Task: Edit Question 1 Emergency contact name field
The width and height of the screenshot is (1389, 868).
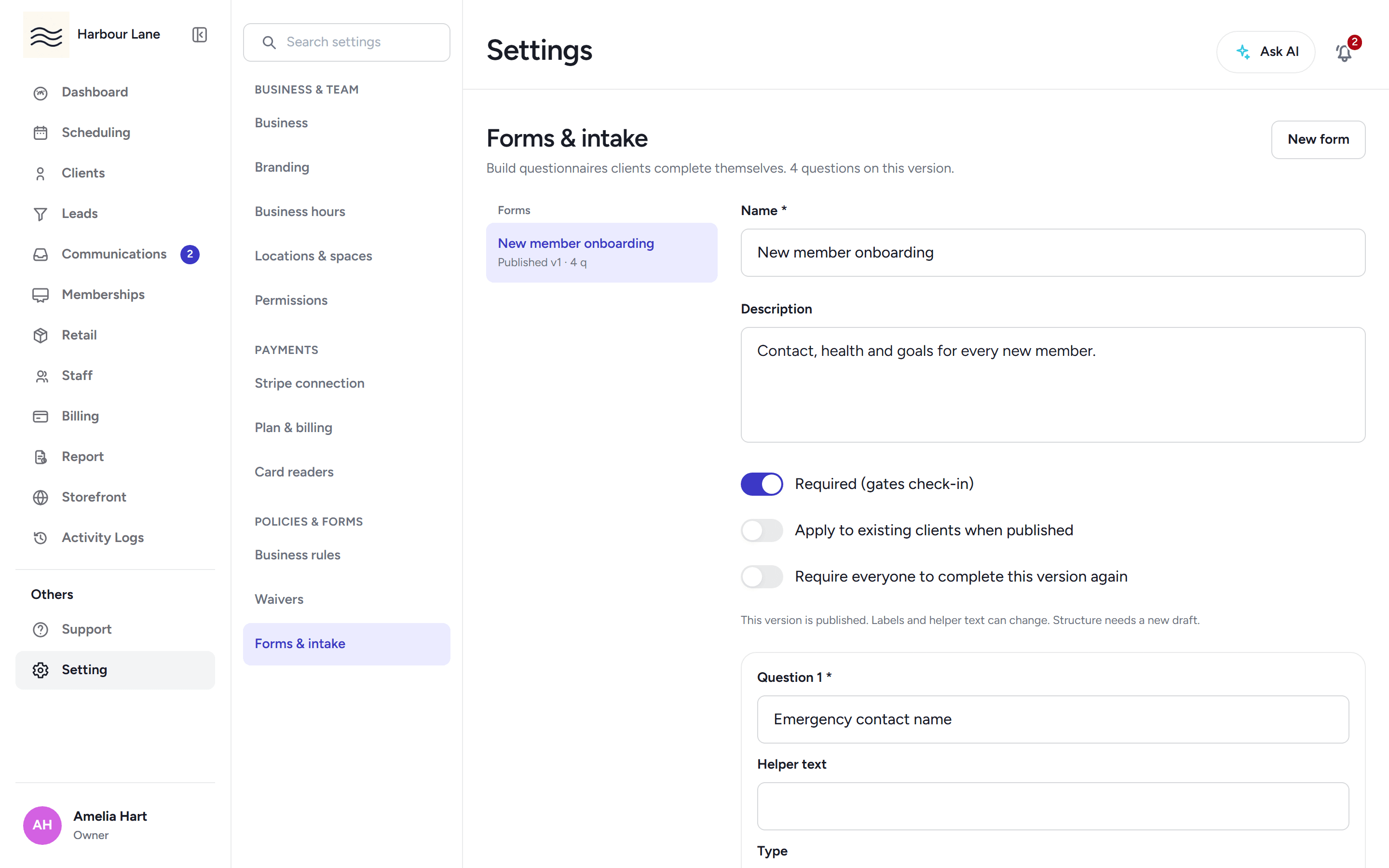Action: (1053, 719)
